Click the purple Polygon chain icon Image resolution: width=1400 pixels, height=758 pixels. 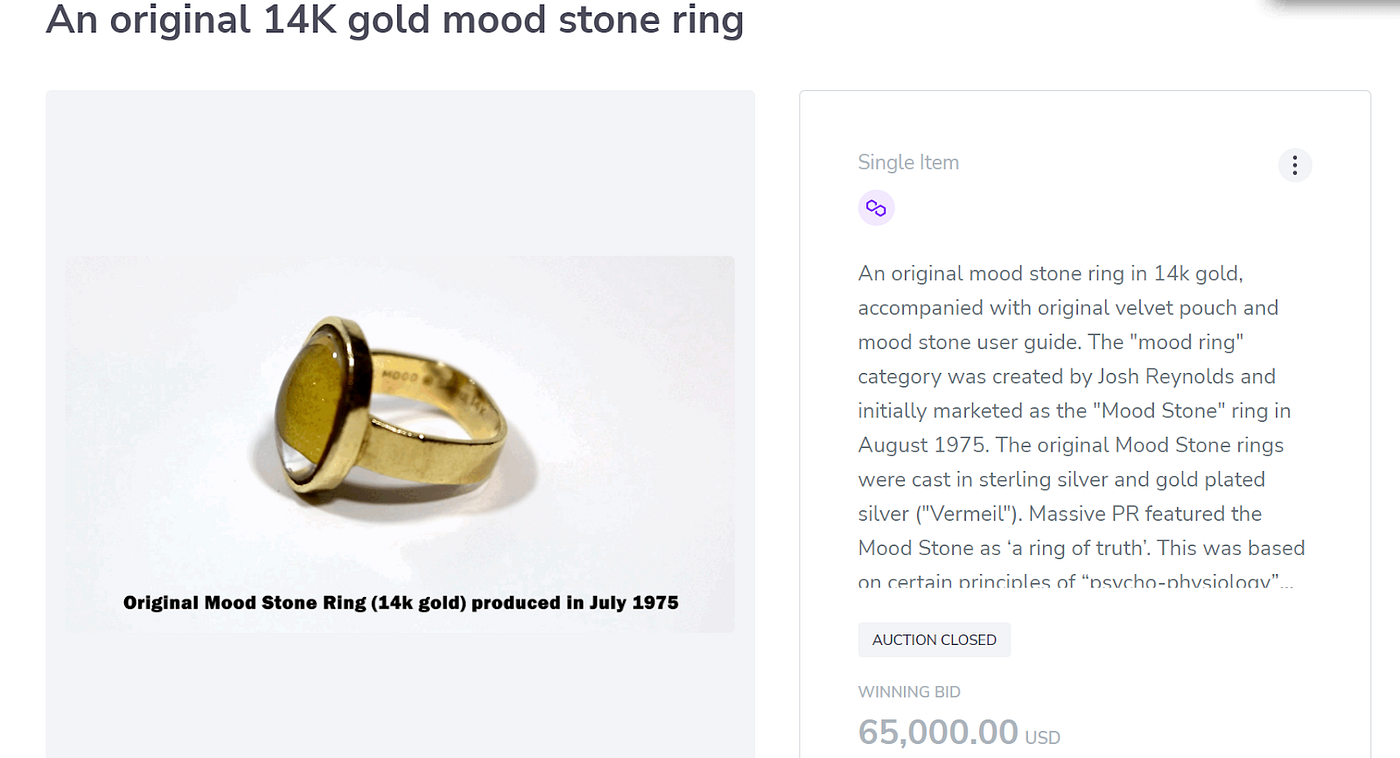pos(876,208)
